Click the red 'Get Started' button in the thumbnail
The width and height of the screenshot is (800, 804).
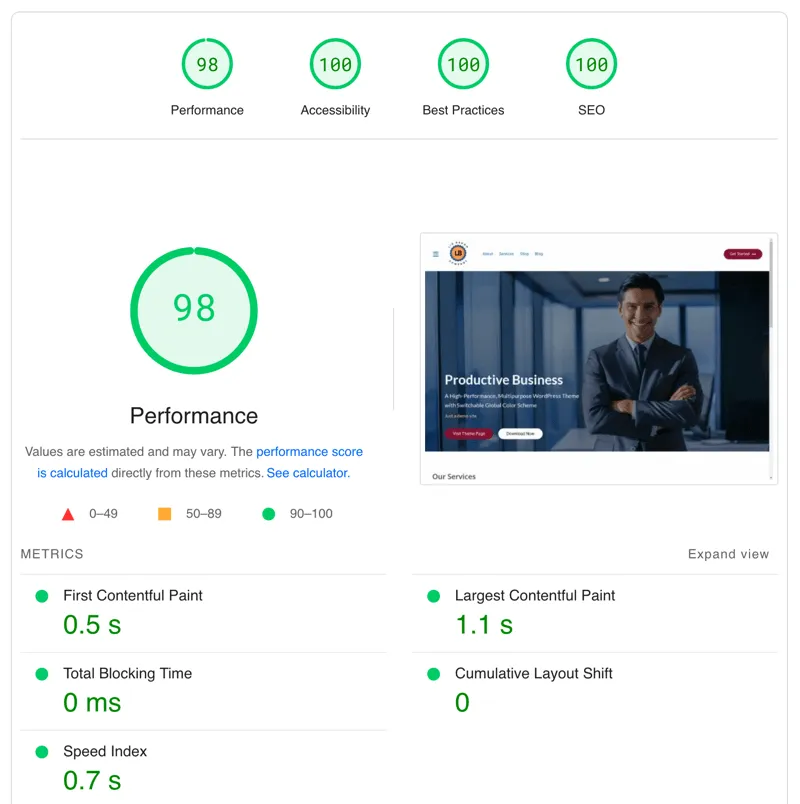click(x=743, y=254)
